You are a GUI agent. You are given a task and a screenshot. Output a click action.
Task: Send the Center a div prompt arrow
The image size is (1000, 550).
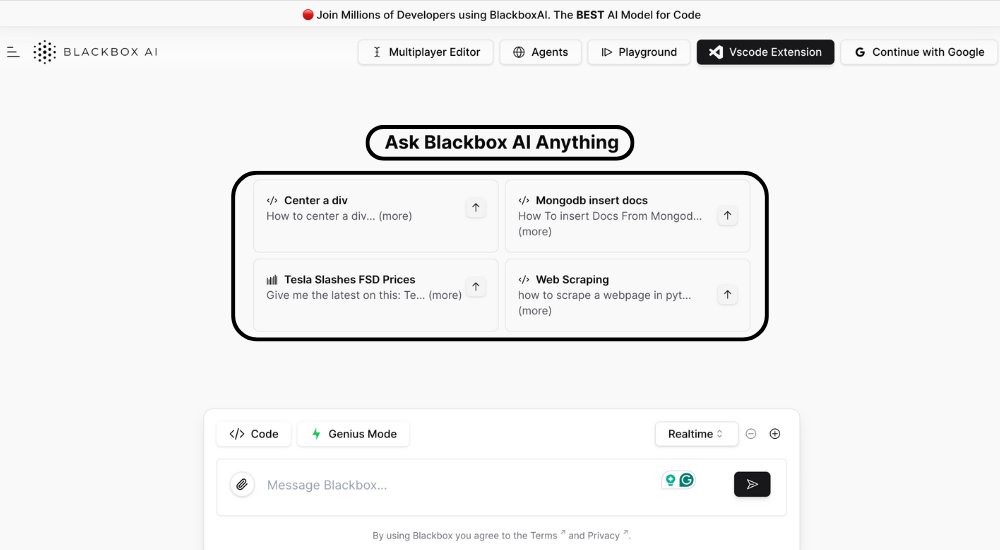(x=476, y=207)
